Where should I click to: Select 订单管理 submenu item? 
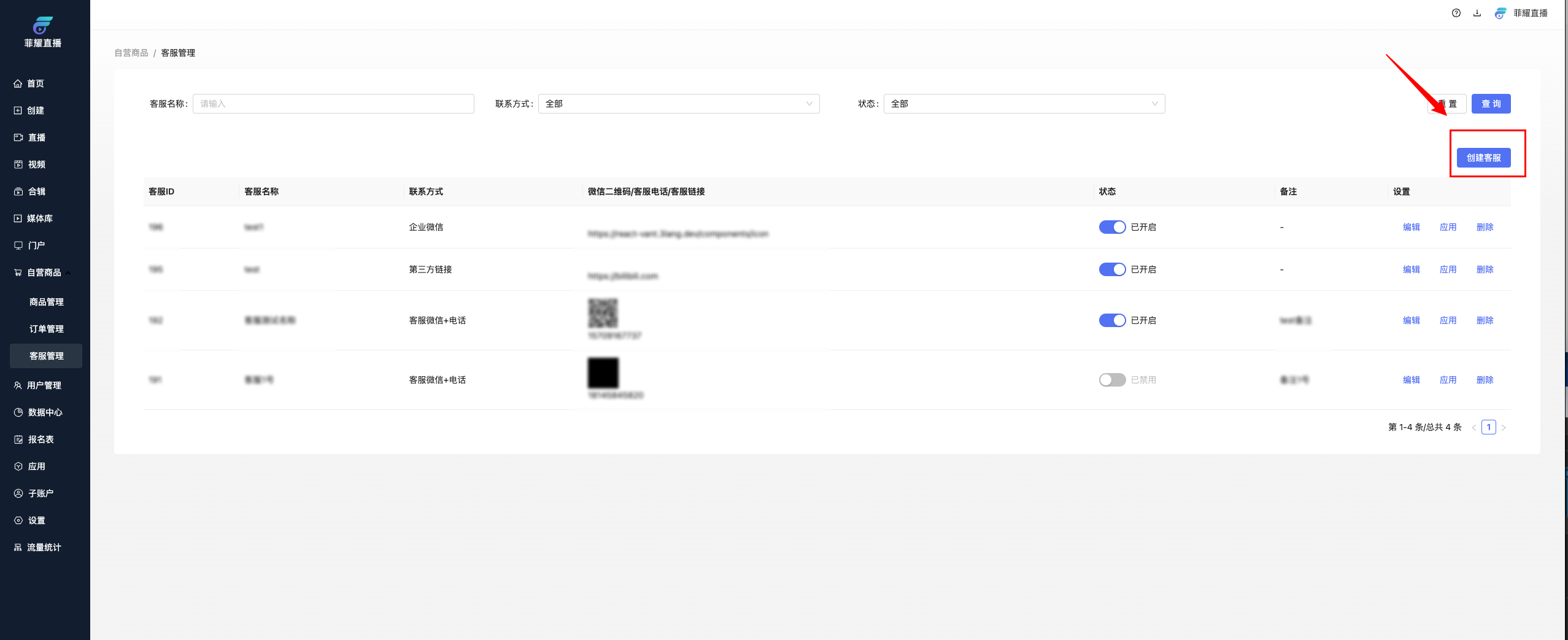[47, 329]
